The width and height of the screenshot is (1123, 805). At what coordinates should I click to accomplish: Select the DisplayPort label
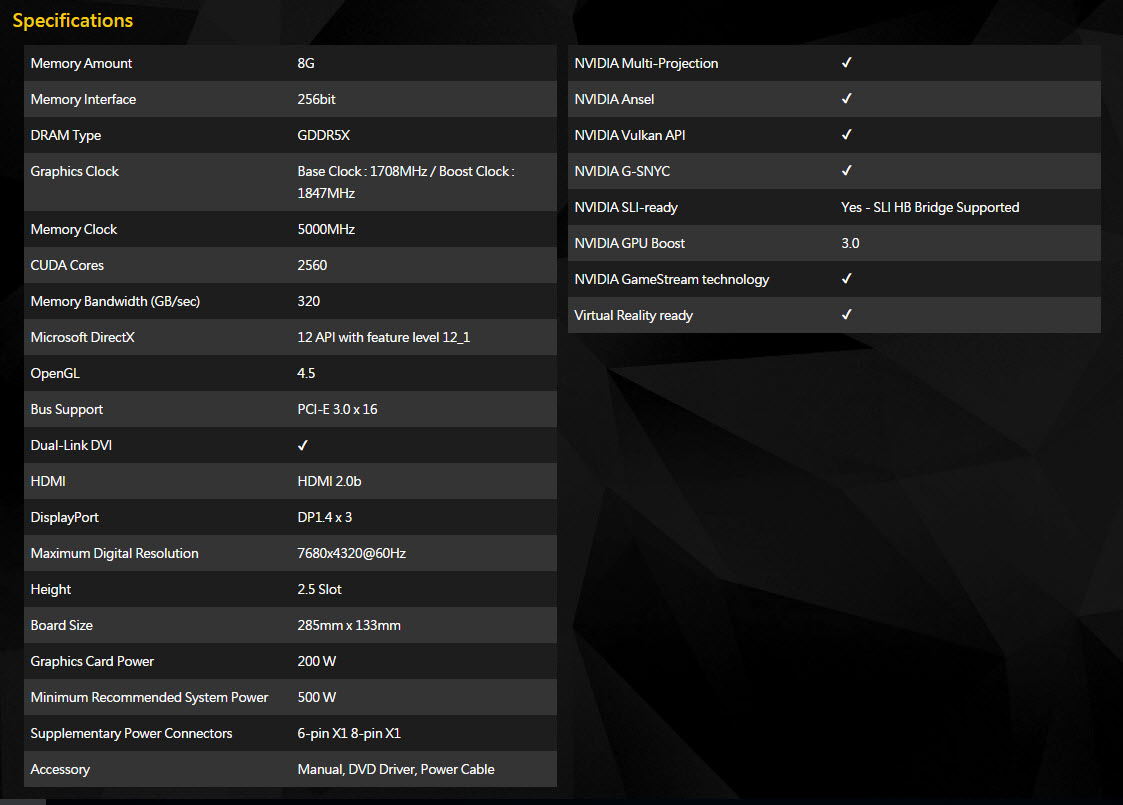pos(64,517)
